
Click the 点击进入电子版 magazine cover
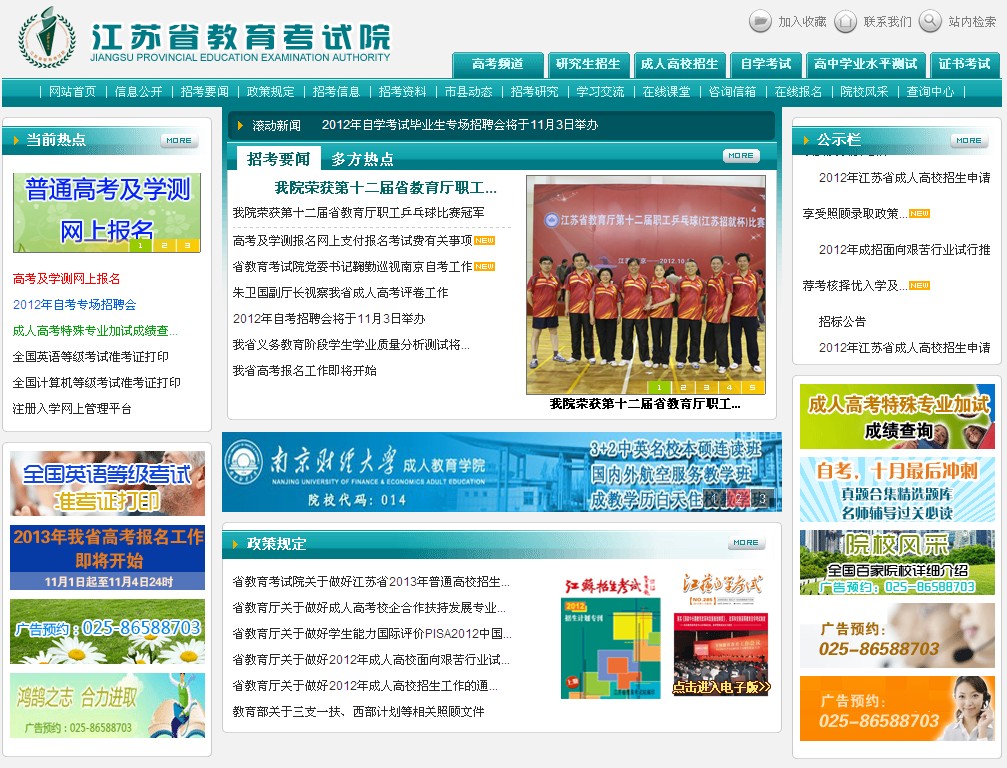pyautogui.click(x=721, y=636)
